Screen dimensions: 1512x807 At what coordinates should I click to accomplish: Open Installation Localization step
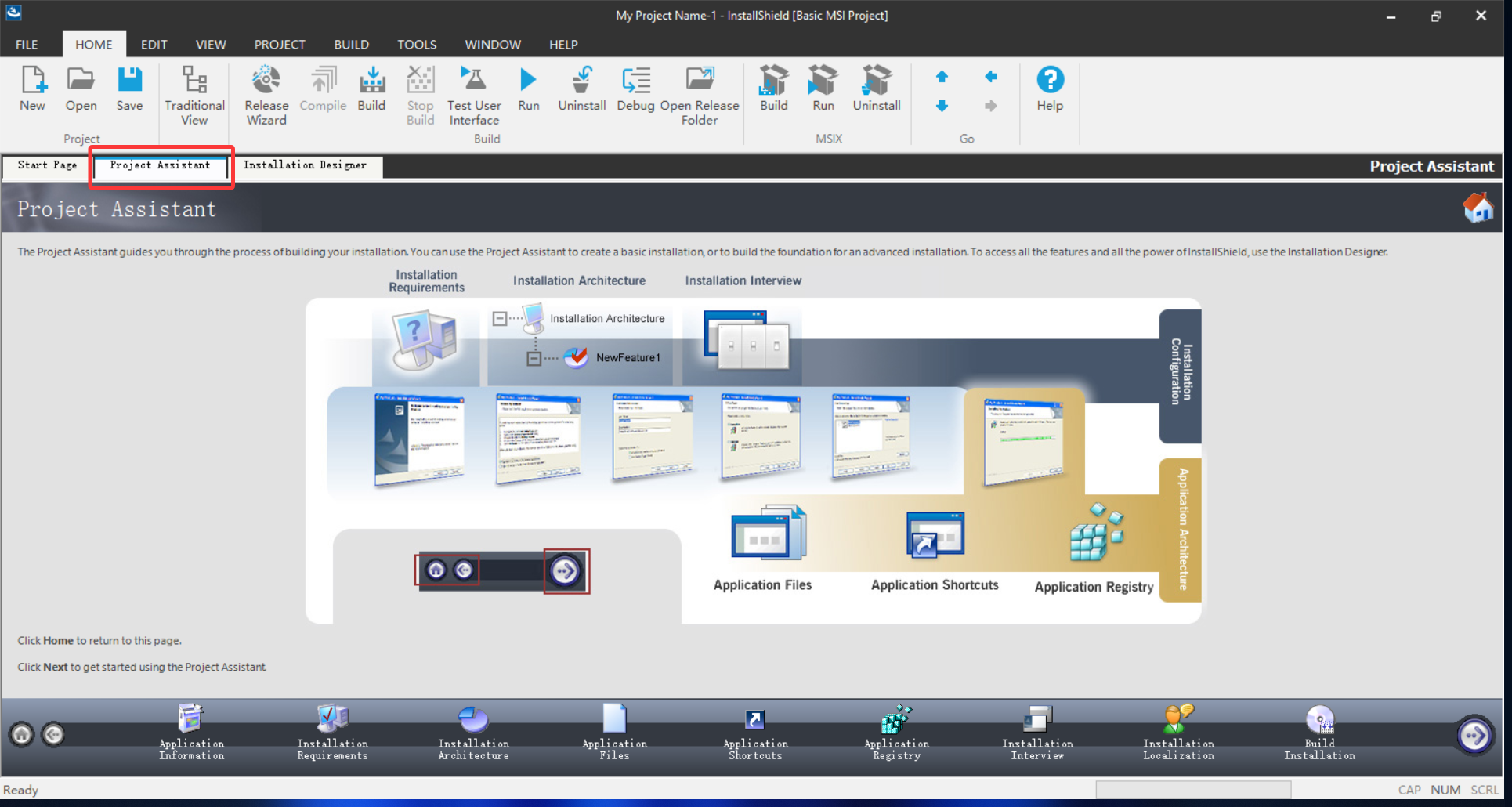point(1178,733)
